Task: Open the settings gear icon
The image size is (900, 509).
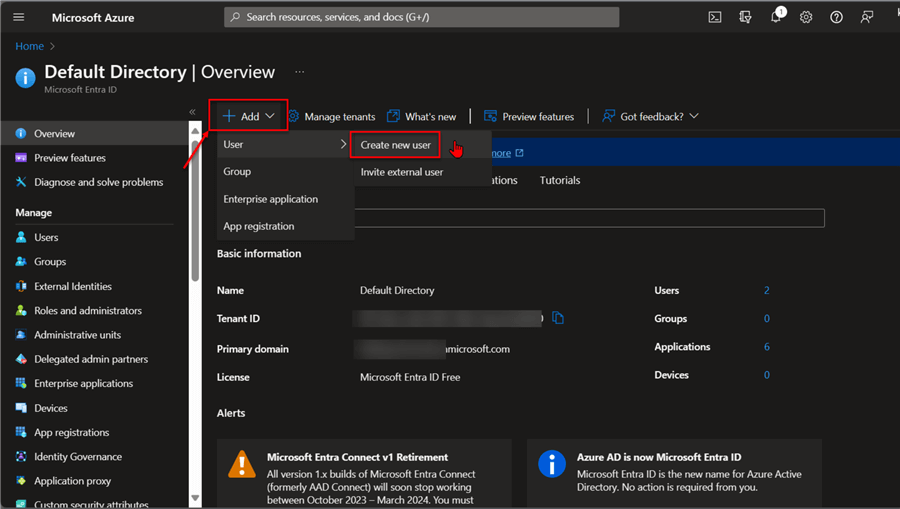Action: tap(806, 17)
